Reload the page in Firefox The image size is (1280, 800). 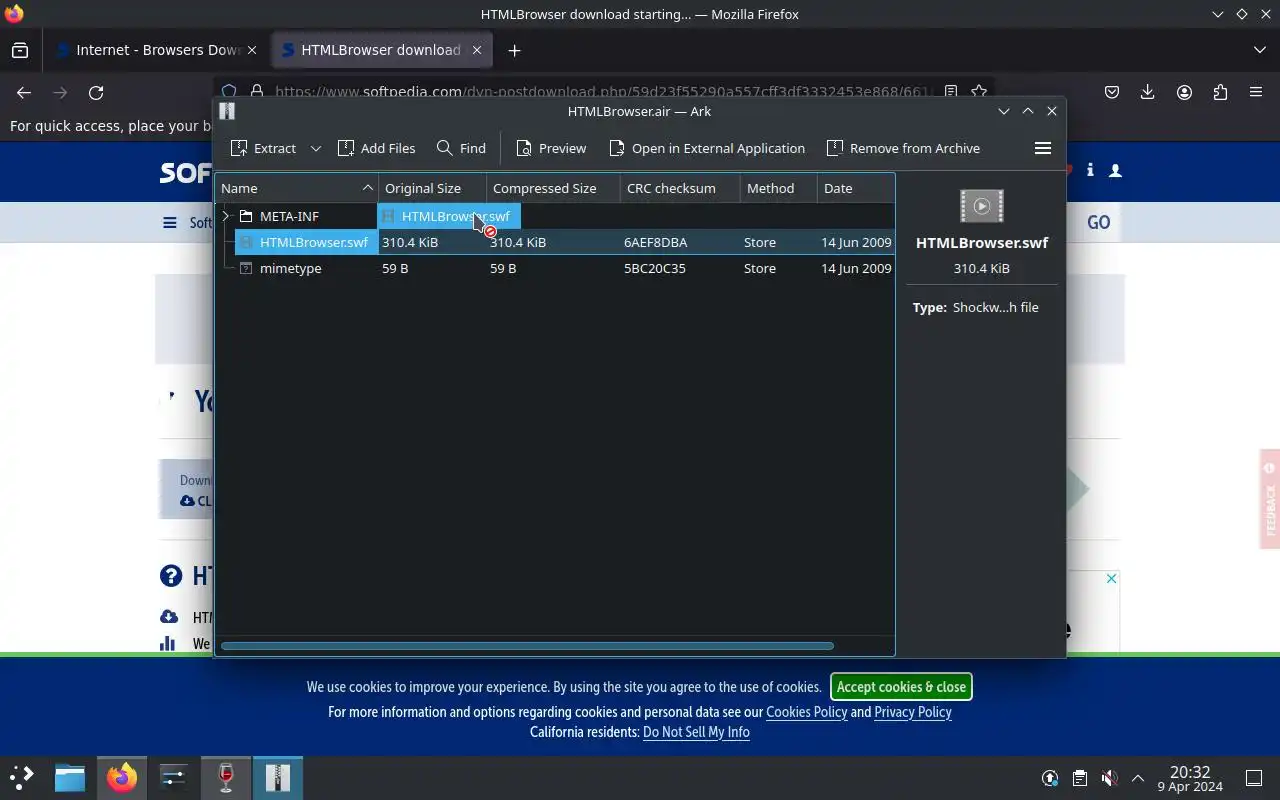pos(96,92)
